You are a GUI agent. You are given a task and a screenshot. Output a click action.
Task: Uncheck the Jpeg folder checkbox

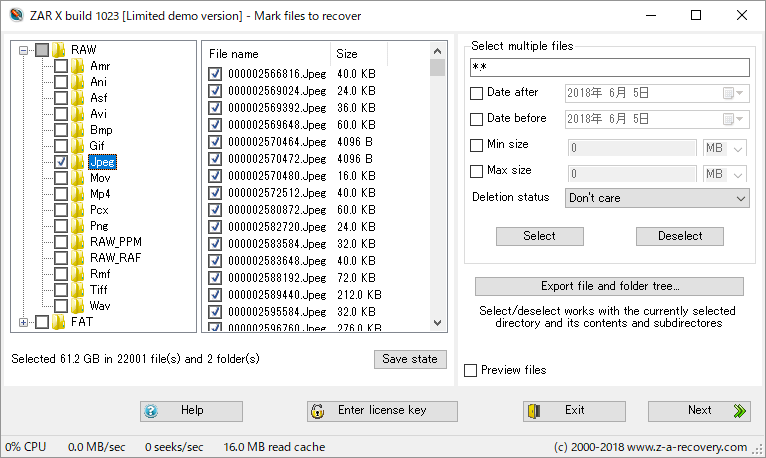[61, 162]
